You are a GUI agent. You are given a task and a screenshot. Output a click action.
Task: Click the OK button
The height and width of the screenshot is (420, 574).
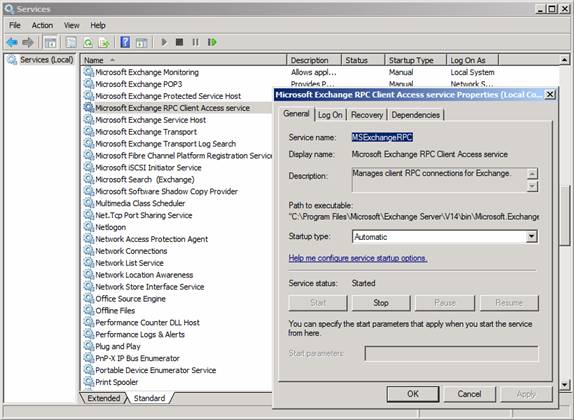click(413, 394)
